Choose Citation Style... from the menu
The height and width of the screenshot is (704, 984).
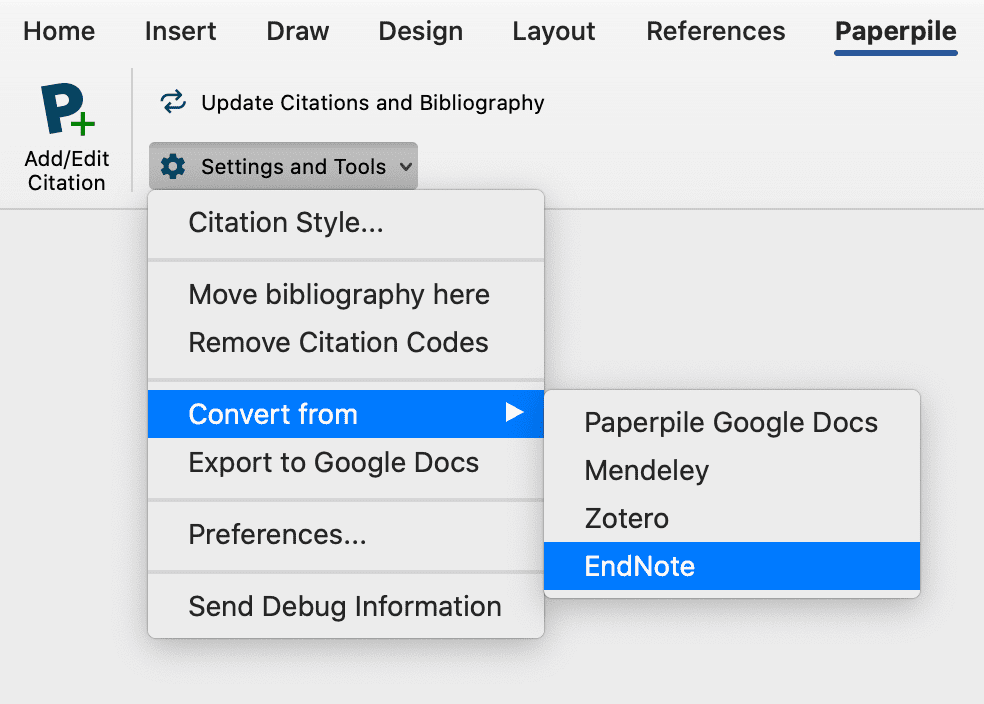(286, 223)
